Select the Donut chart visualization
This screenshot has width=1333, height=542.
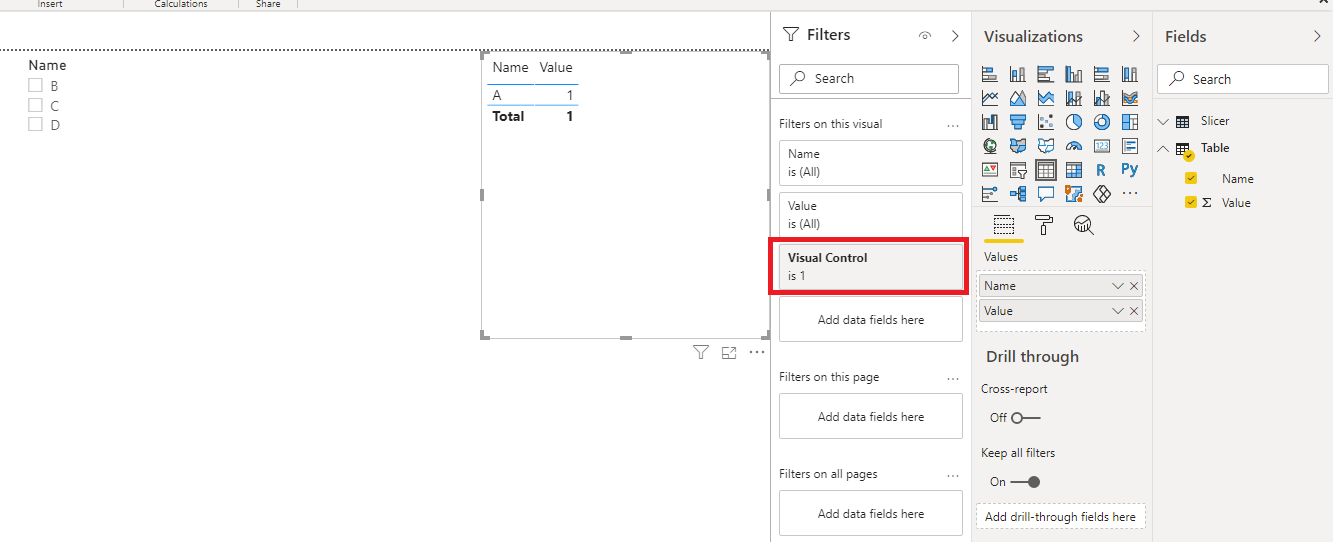1102,122
